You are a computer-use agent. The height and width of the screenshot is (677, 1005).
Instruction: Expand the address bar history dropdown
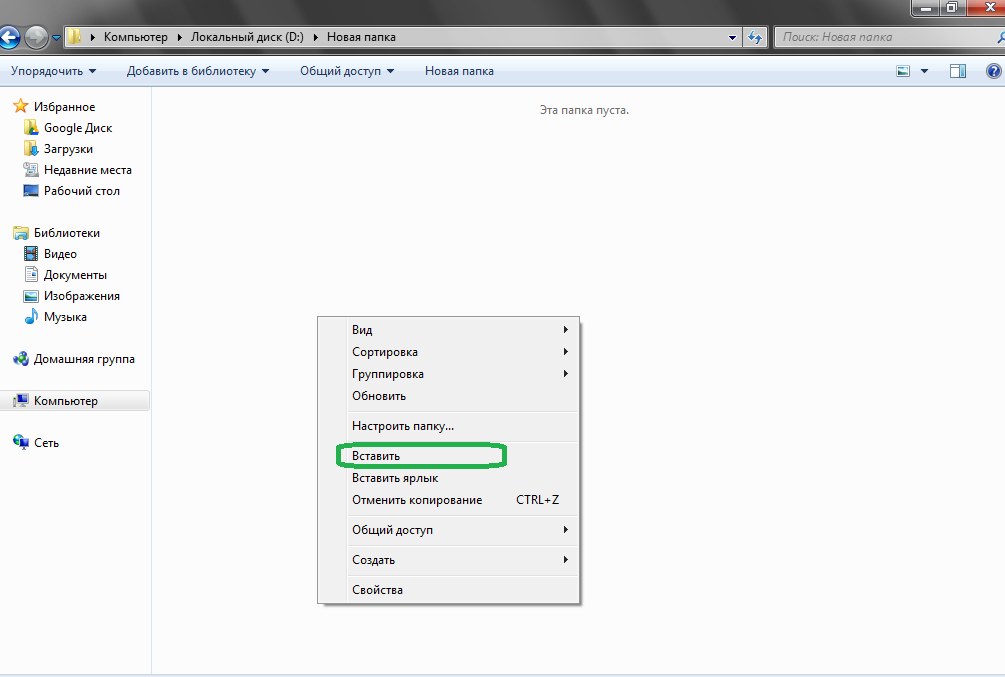click(x=732, y=38)
